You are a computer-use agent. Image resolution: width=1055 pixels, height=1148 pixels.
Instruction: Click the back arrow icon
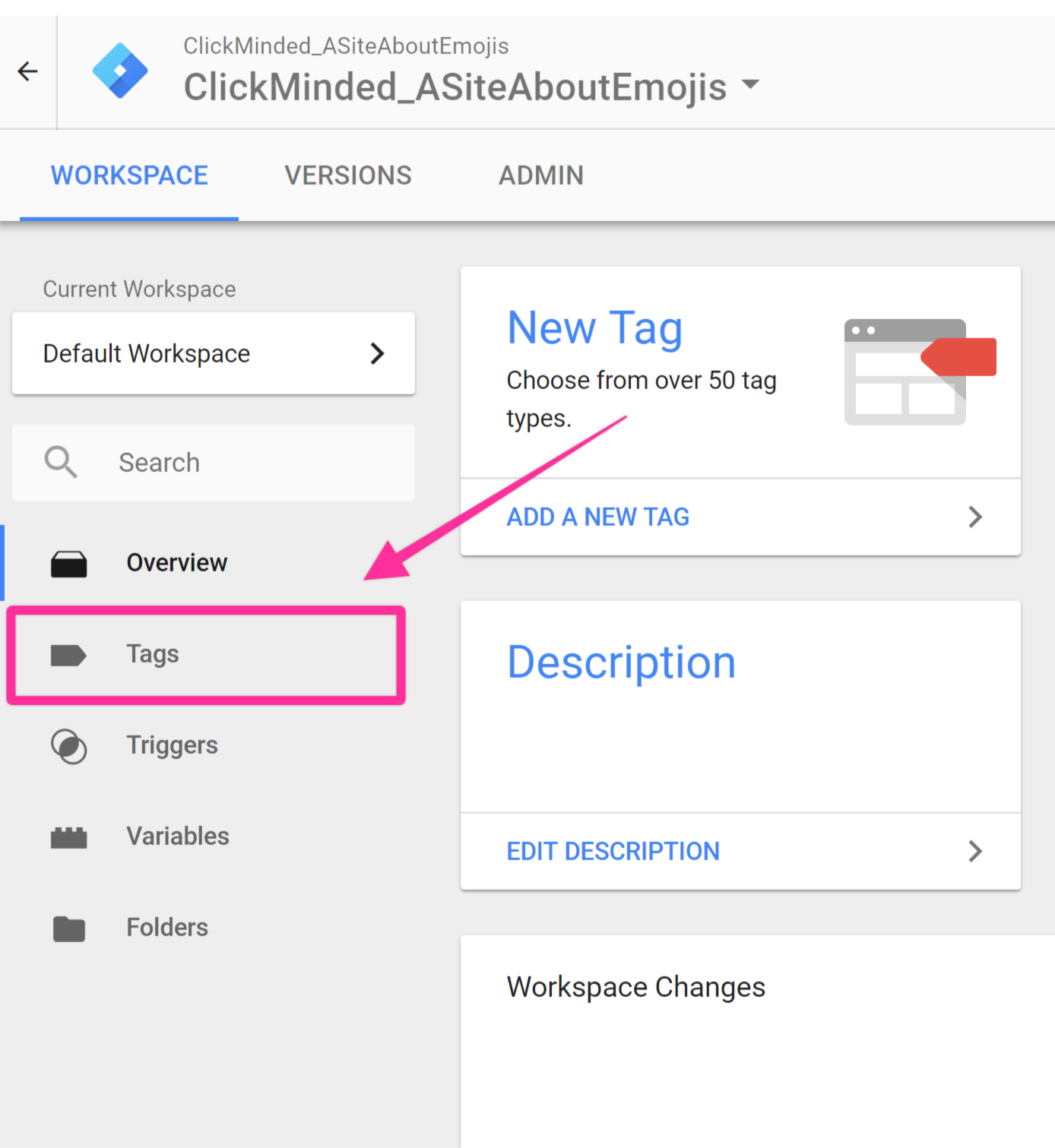28,71
